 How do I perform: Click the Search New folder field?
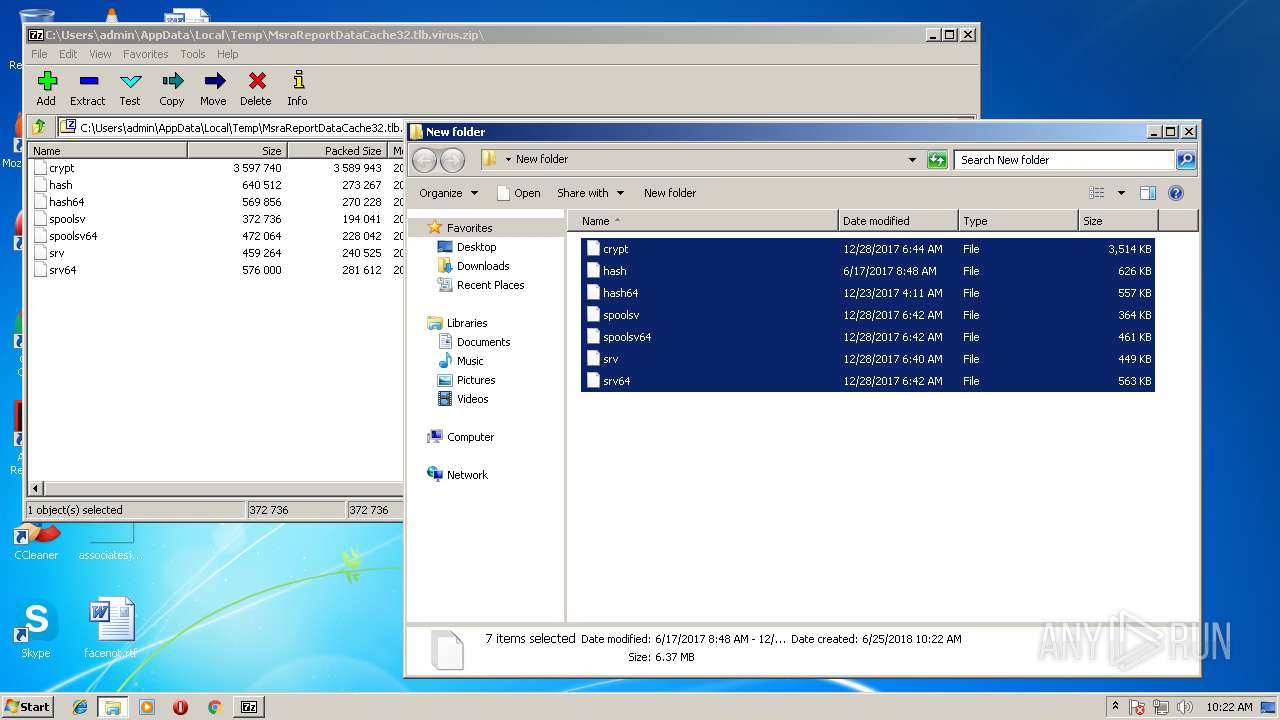pos(1064,160)
